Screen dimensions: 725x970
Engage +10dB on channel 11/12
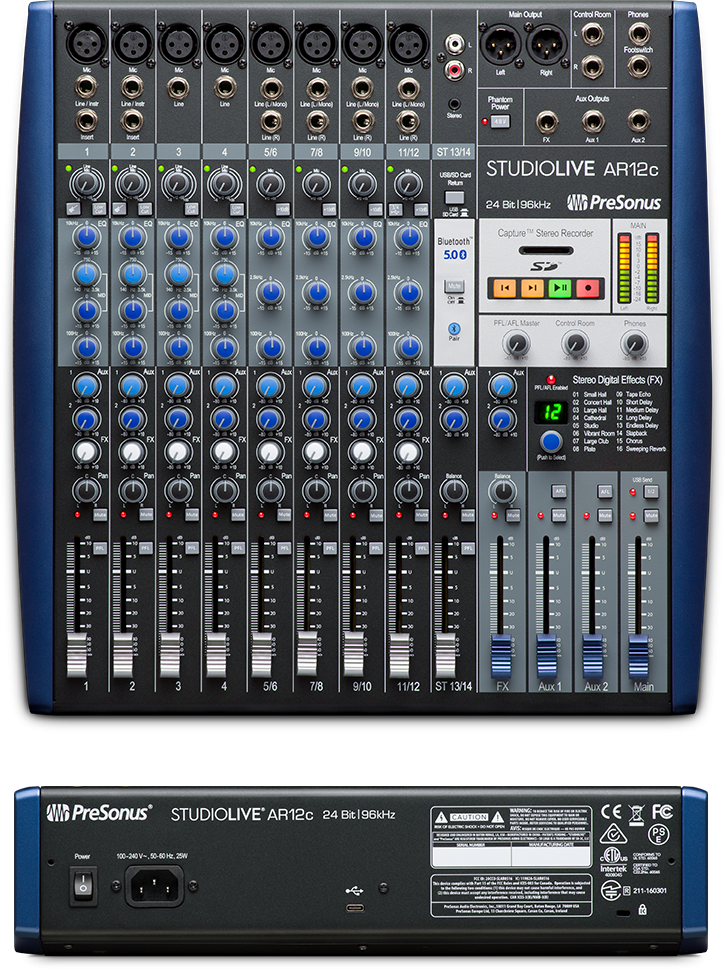point(421,208)
